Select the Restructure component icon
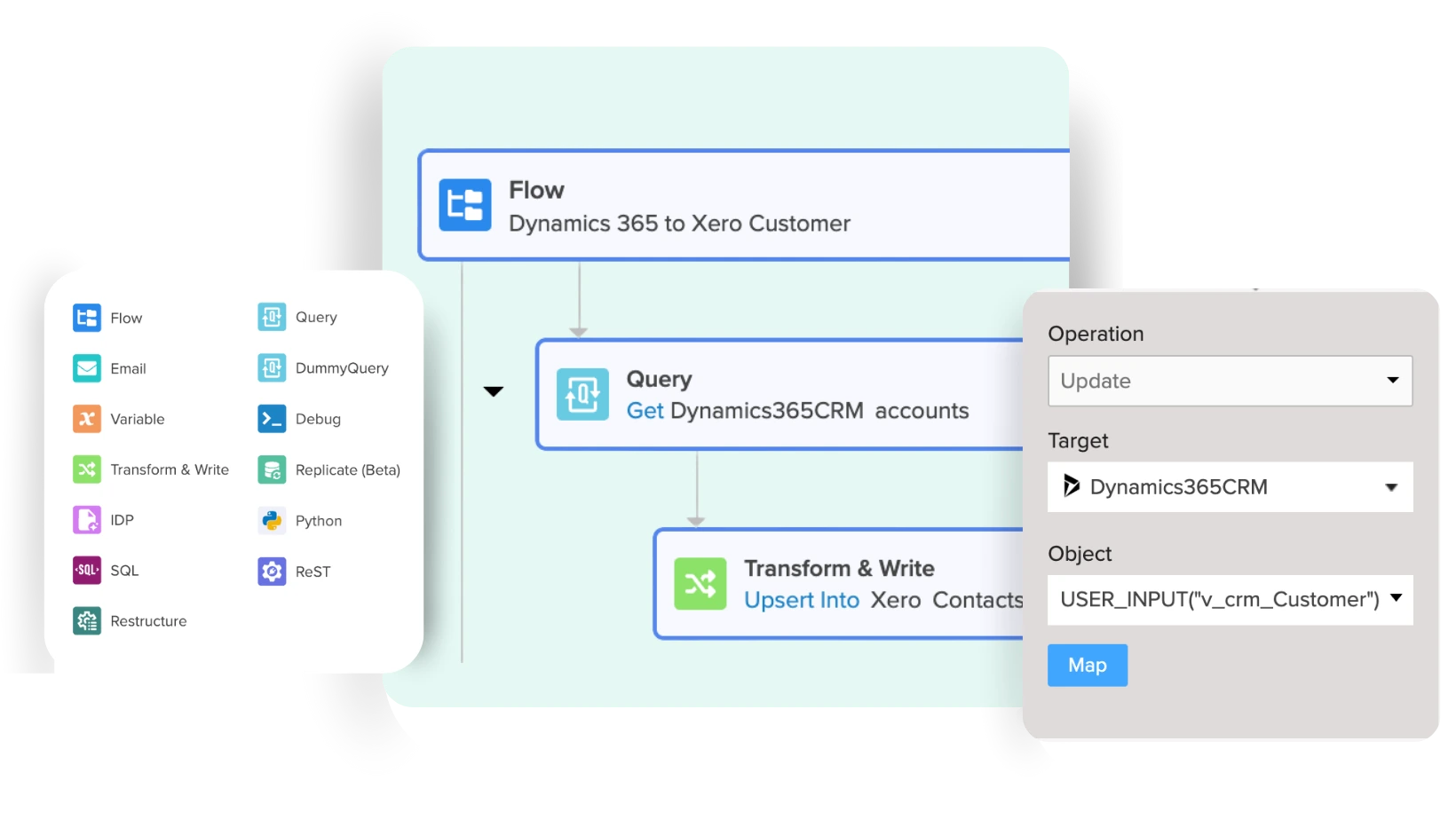1456x820 pixels. pyautogui.click(x=86, y=620)
